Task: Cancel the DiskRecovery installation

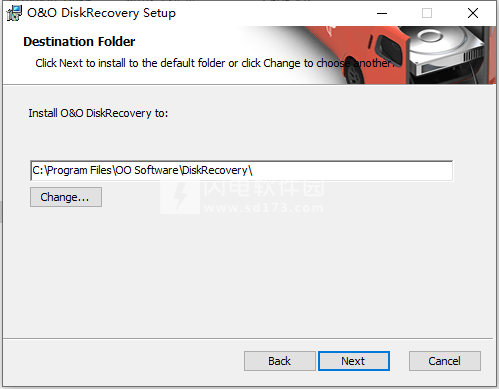Action: point(445,361)
